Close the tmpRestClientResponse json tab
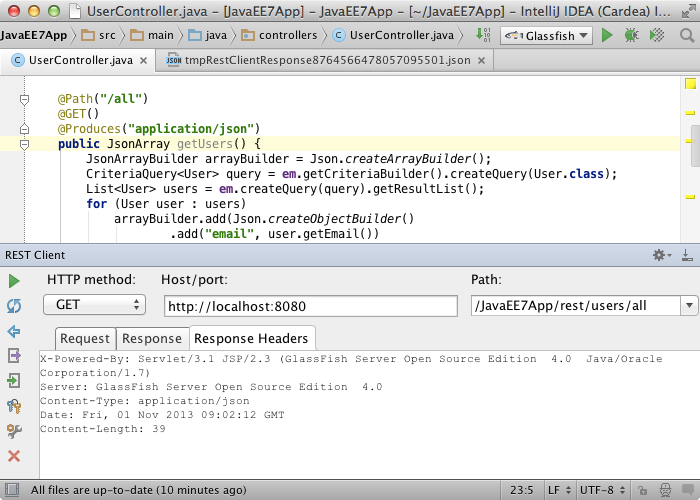The width and height of the screenshot is (700, 500). pos(481,60)
